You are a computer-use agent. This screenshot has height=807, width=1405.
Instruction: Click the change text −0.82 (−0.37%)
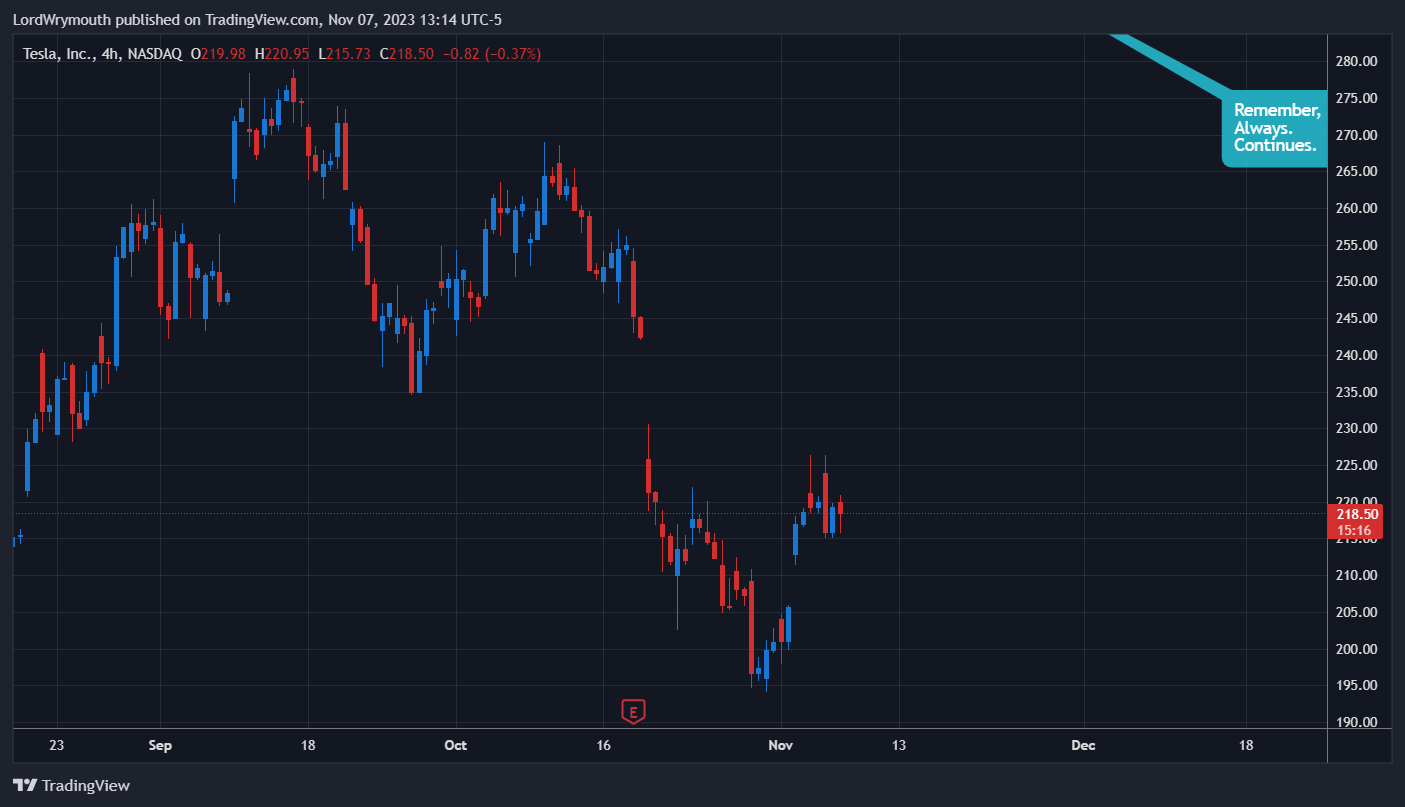[x=492, y=53]
